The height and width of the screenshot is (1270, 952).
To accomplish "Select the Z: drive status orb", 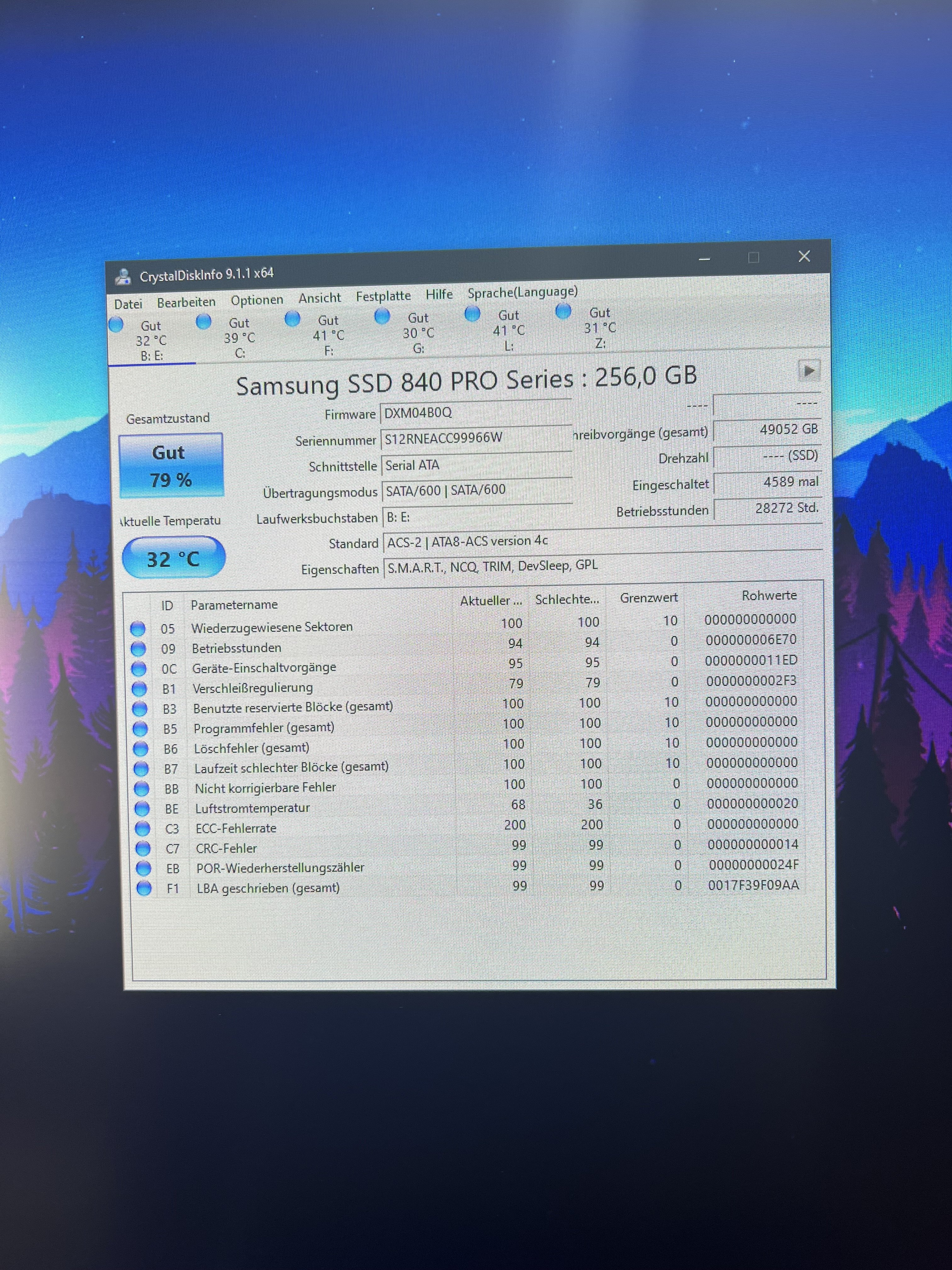I will tap(564, 311).
